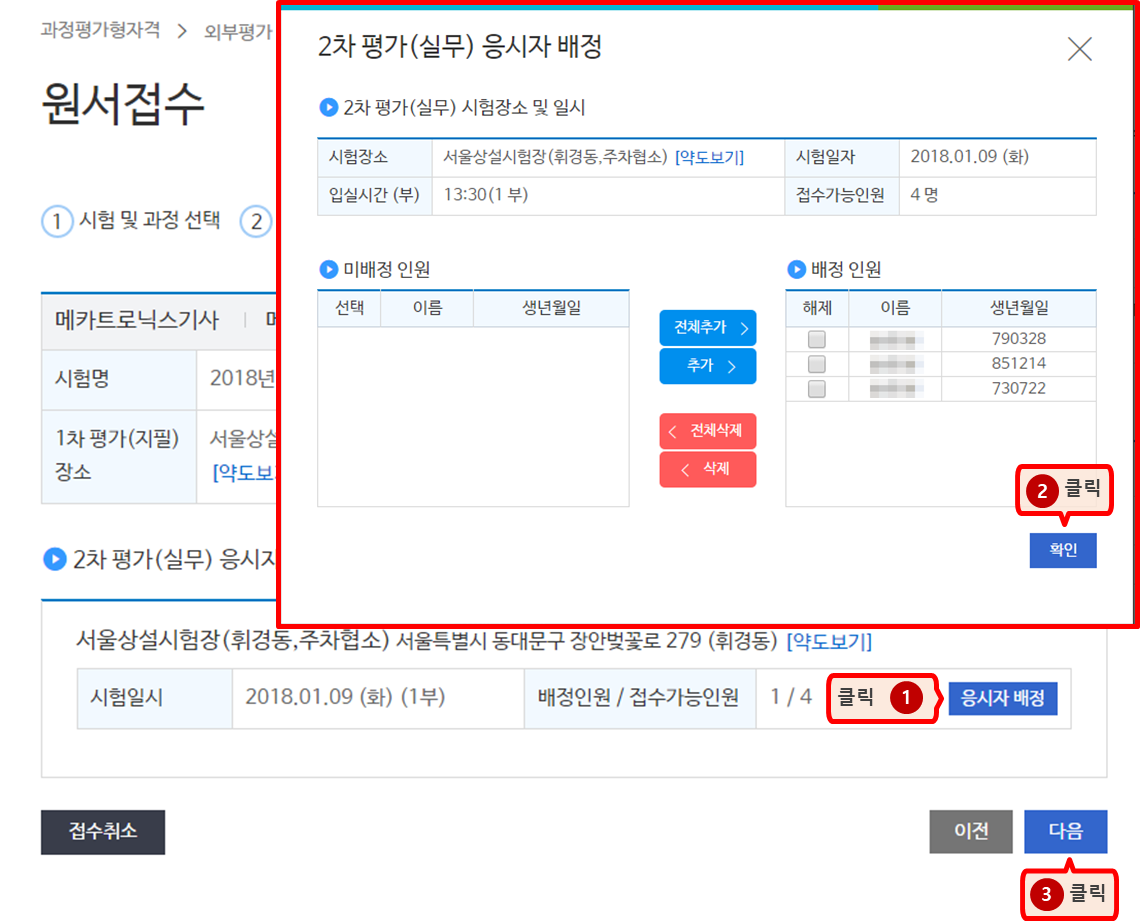
Task: Click the 선택 column header
Action: [x=349, y=308]
